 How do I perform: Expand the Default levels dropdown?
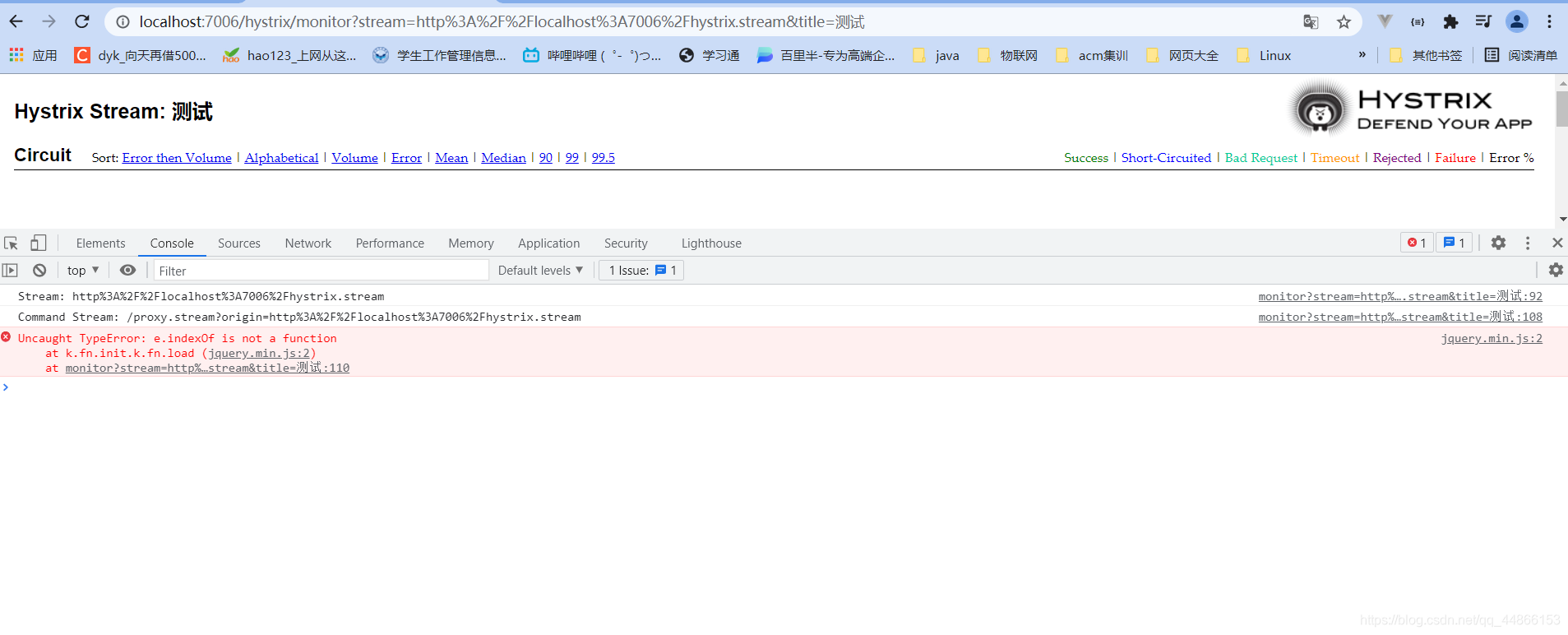[540, 271]
